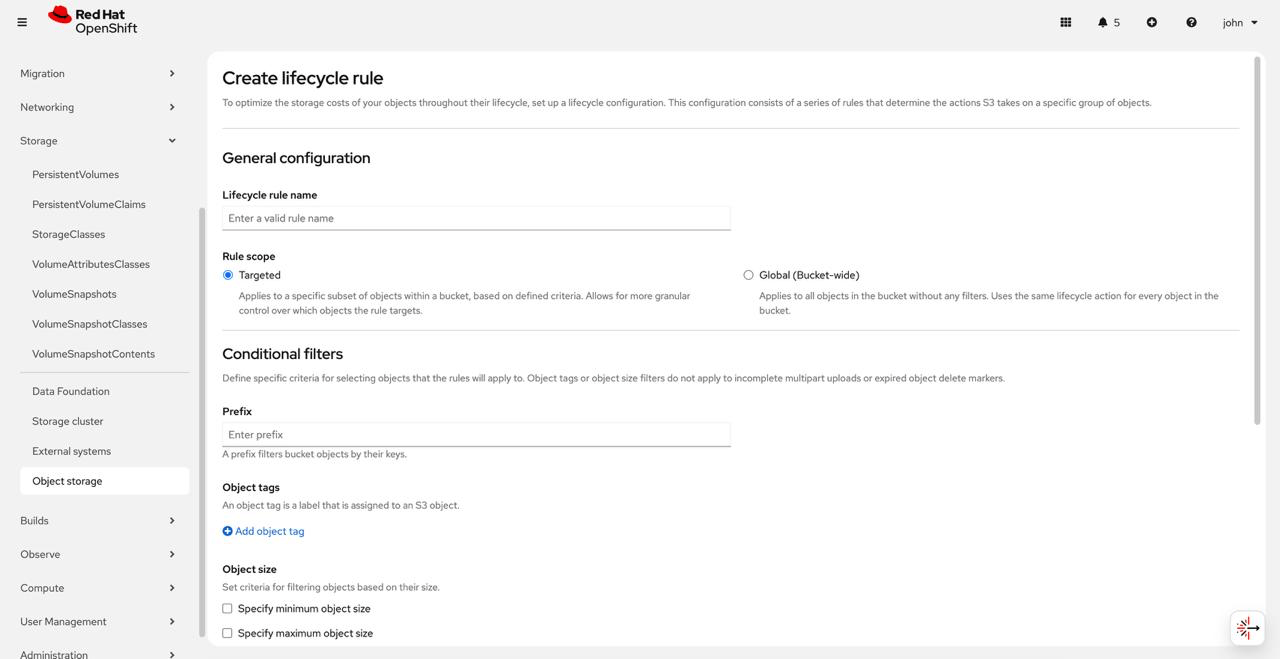Image resolution: width=1280 pixels, height=659 pixels.
Task: Open the john user dropdown
Action: (x=1240, y=22)
